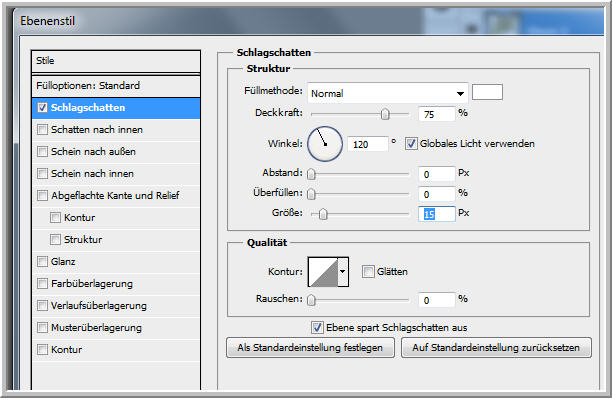Click the Größe slider handle
This screenshot has height=398, width=612.
(x=323, y=214)
